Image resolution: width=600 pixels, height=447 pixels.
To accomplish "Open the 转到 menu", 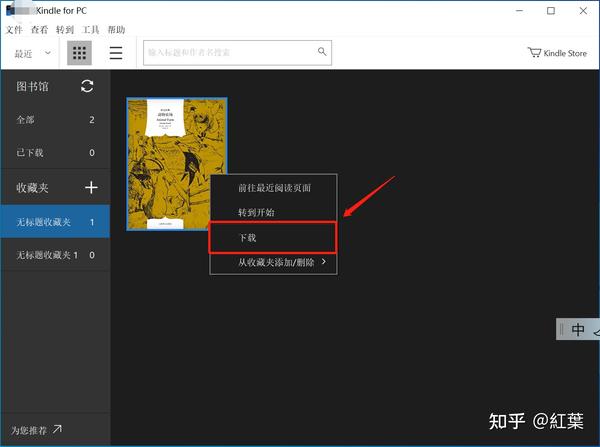I will (65, 30).
